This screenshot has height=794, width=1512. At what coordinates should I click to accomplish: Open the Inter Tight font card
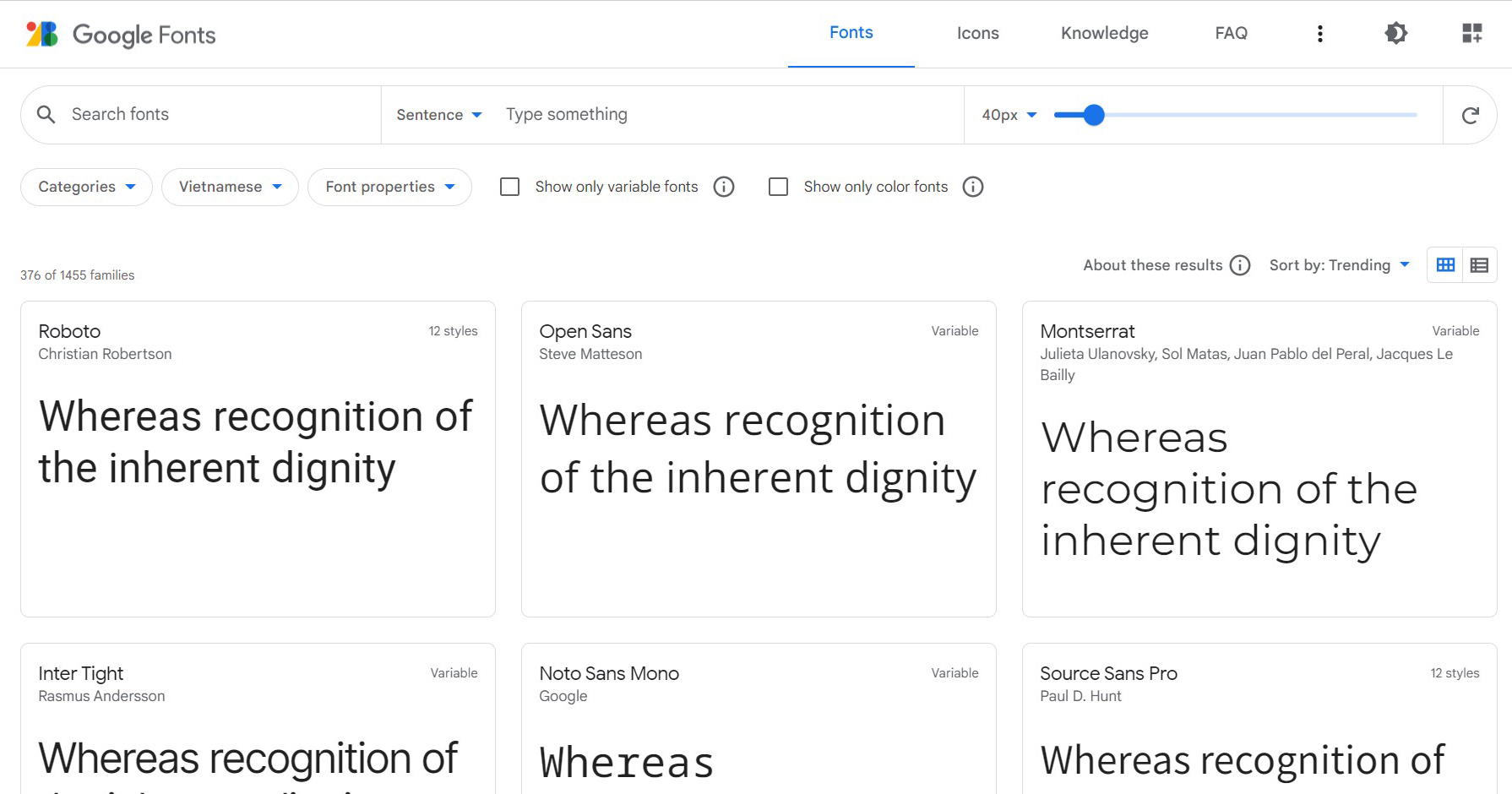coord(258,718)
